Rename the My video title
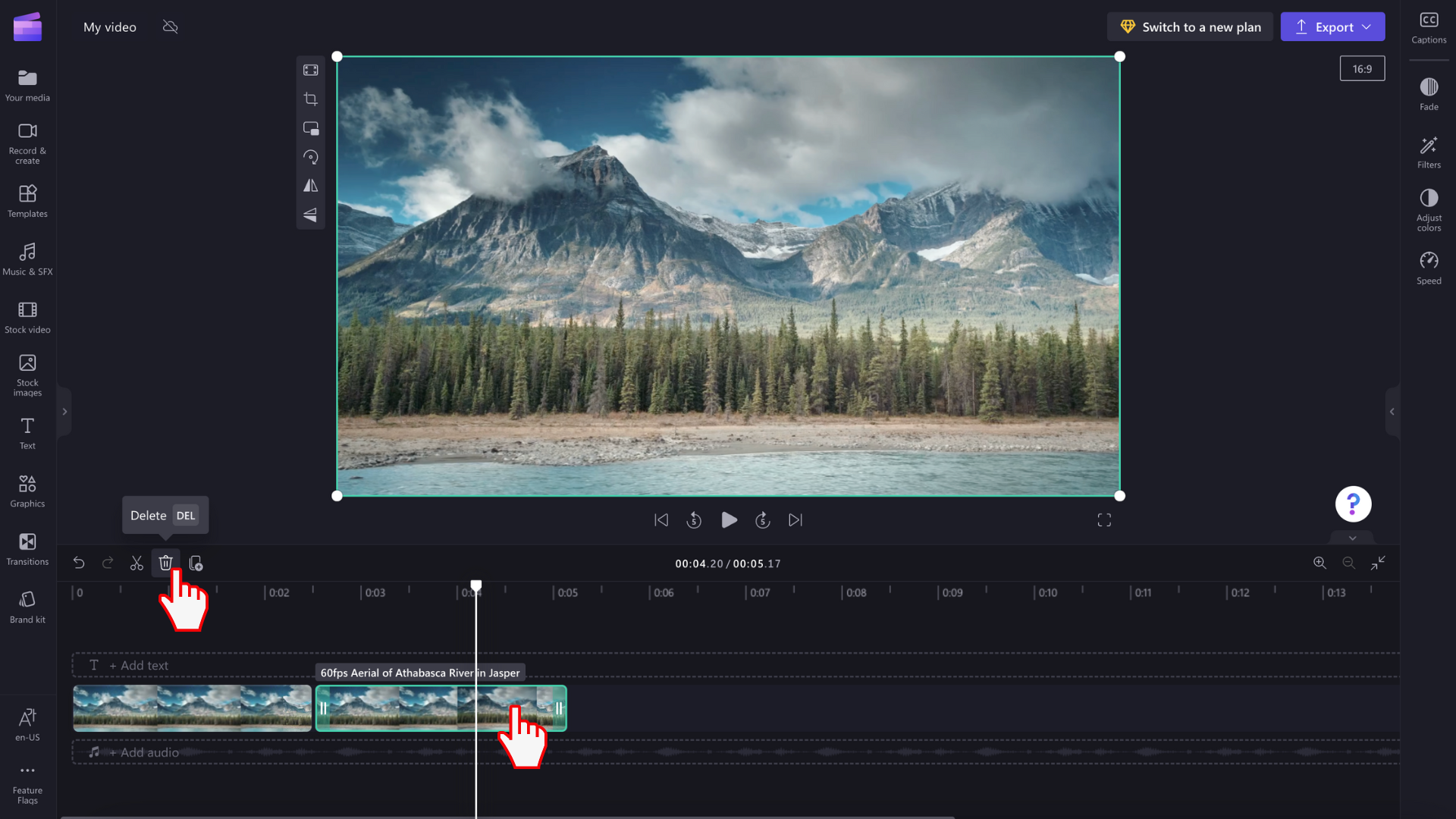The image size is (1456, 819). (110, 27)
